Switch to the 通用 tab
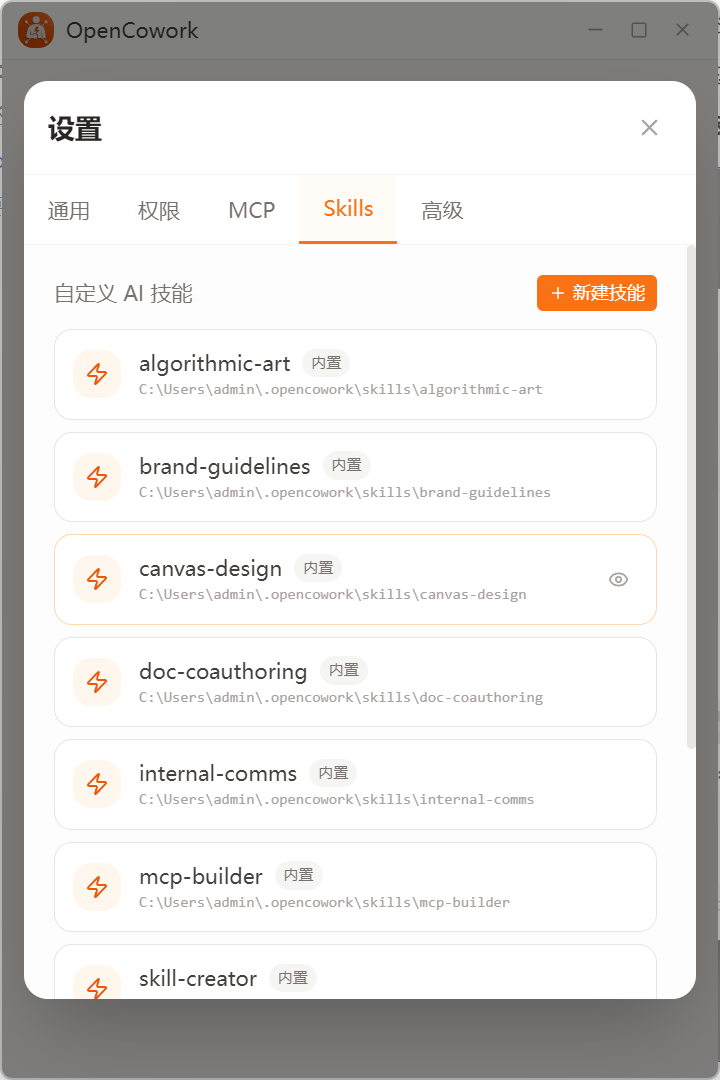Screen dimensions: 720x1080 pyautogui.click(x=69, y=210)
